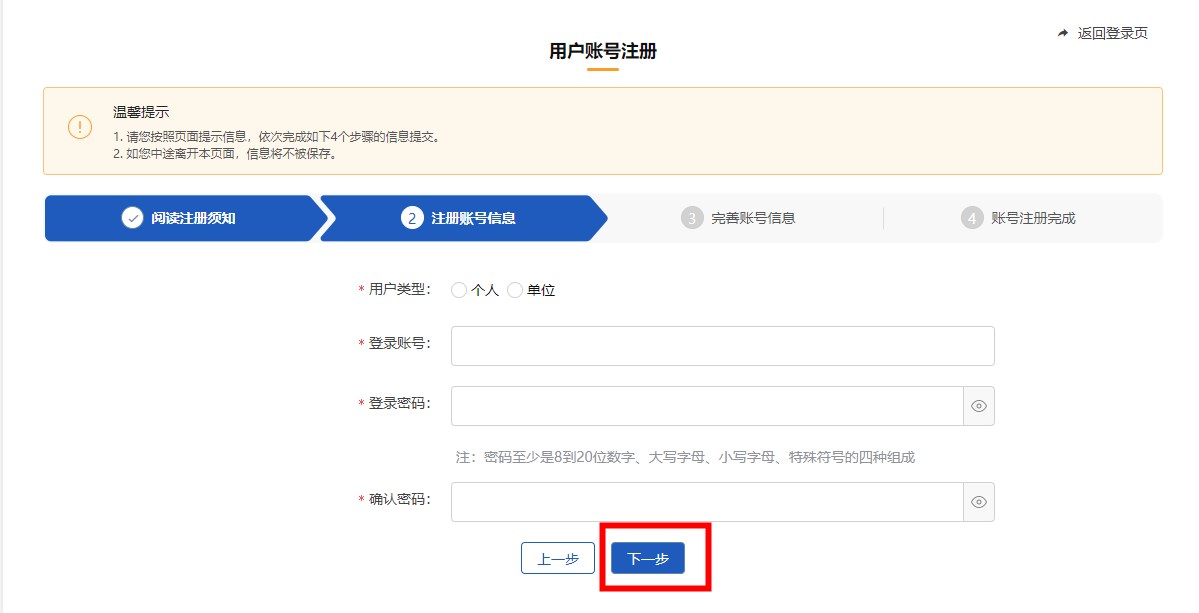1199x613 pixels.
Task: Click the 阅读注册须知 step label
Action: (x=185, y=217)
